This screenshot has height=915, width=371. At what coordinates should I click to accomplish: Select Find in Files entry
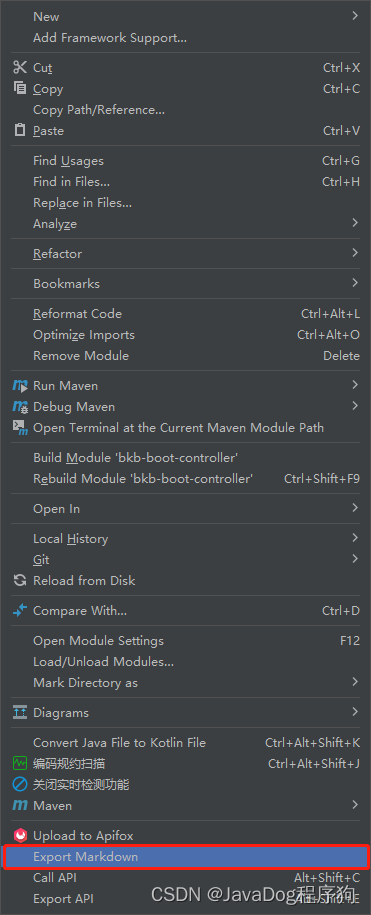click(186, 182)
